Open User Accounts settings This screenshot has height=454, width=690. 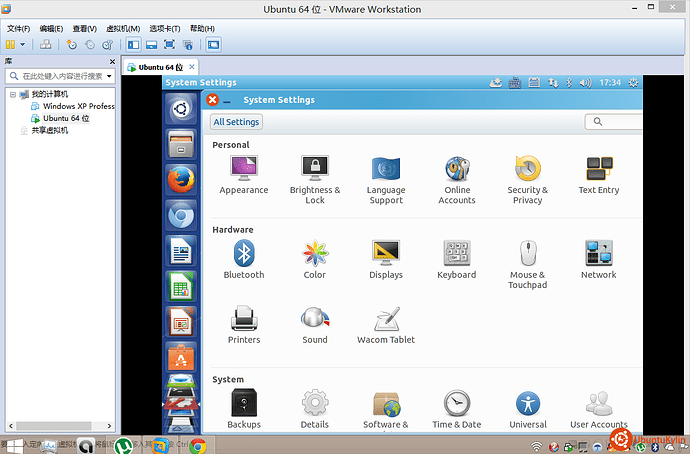(598, 409)
